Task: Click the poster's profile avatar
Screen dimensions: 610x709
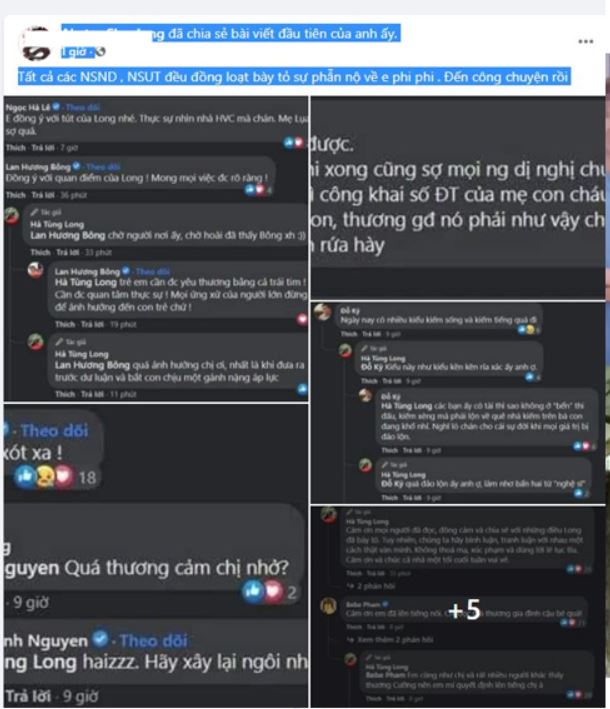Action: coord(37,44)
